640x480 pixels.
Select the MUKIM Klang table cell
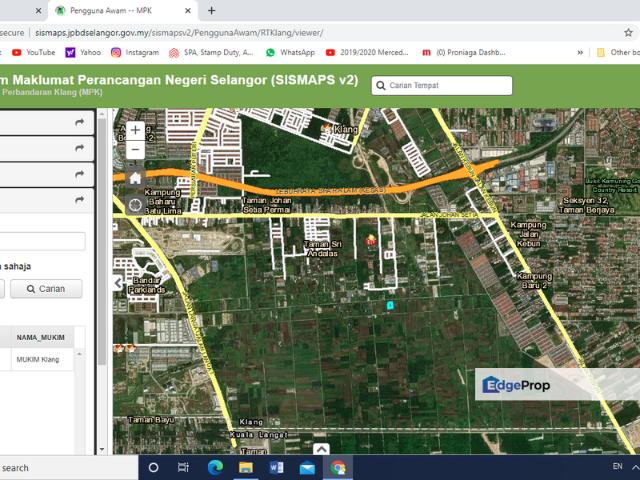coord(38,360)
